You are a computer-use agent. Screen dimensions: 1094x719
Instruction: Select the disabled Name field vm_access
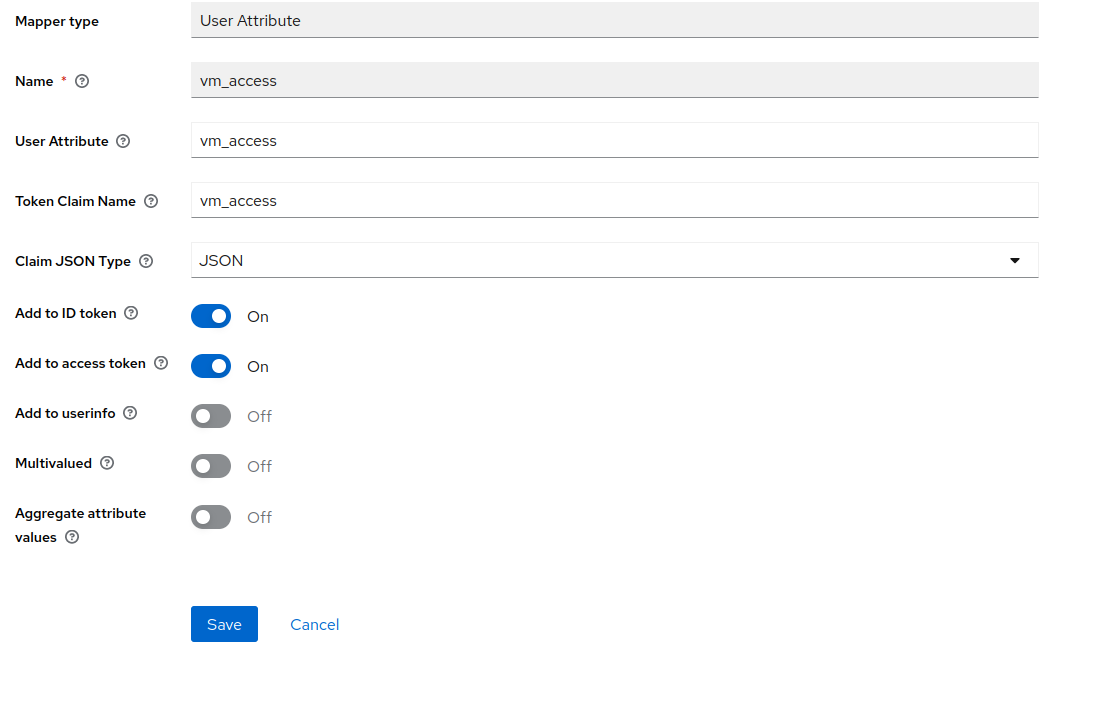pyautogui.click(x=615, y=80)
